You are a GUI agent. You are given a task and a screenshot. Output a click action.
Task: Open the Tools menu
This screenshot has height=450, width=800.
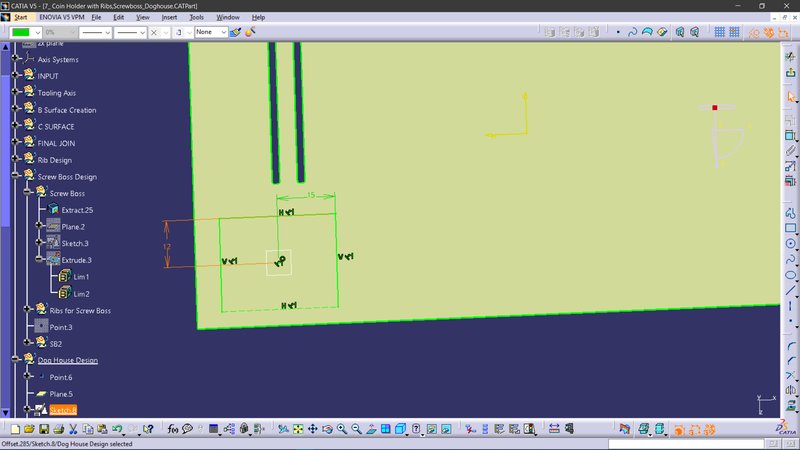[196, 17]
